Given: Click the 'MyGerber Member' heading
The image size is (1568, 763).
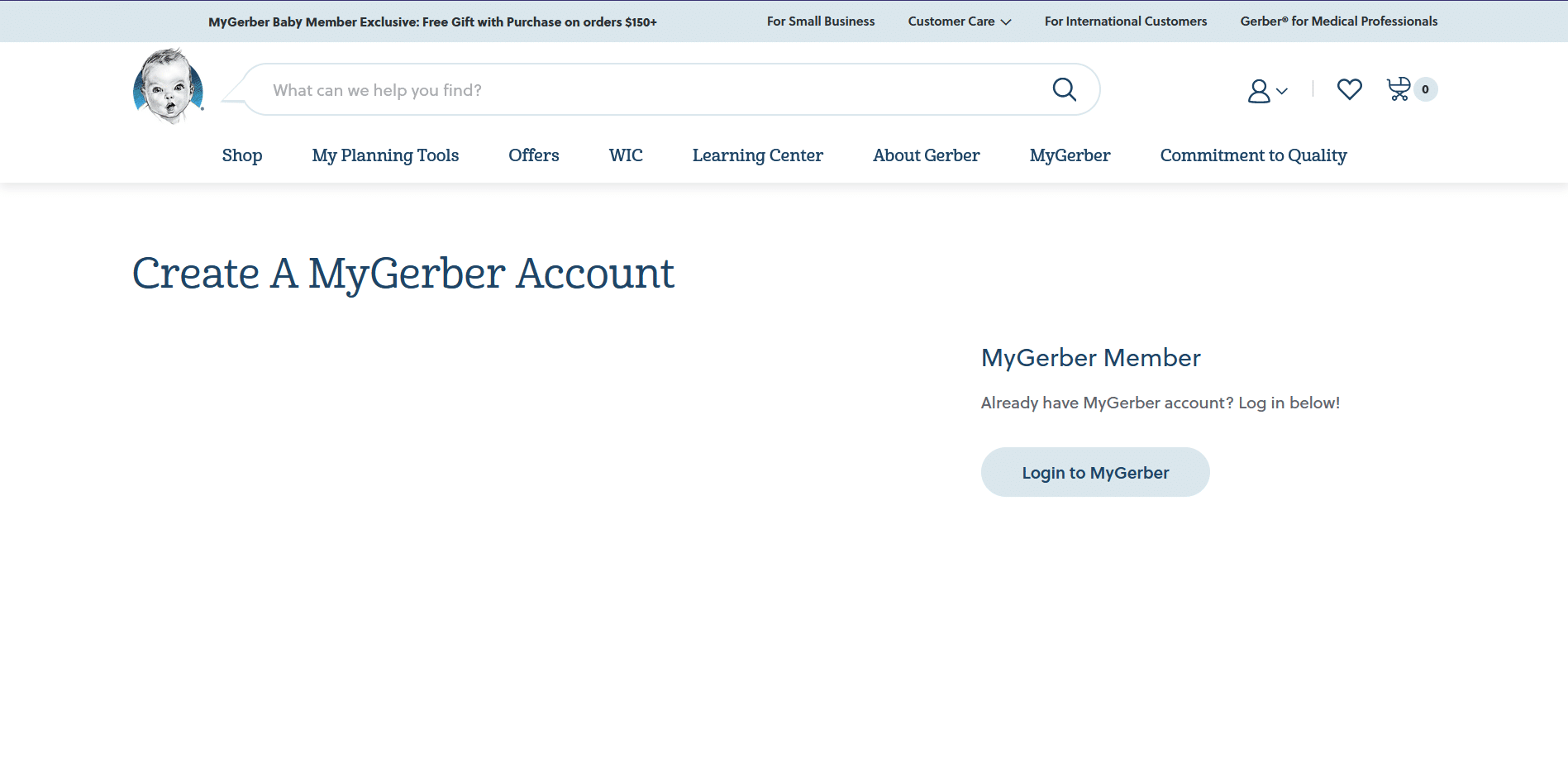Looking at the screenshot, I should (x=1090, y=358).
